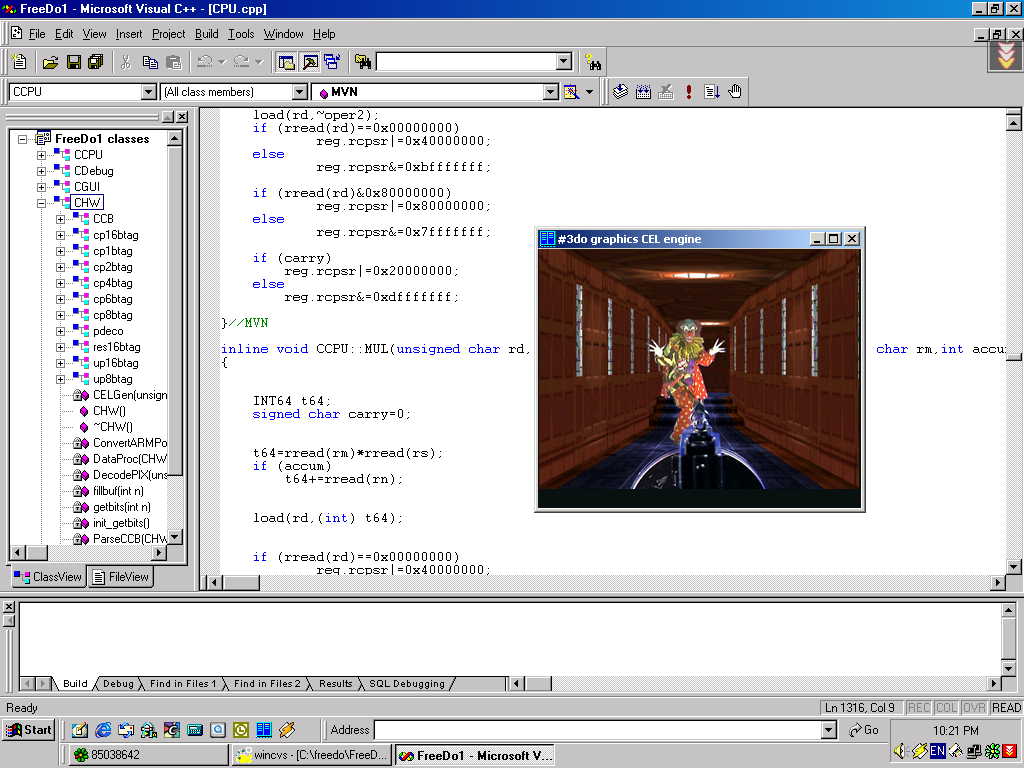Click the Start button
Viewport: 1024px width, 768px height.
29,730
